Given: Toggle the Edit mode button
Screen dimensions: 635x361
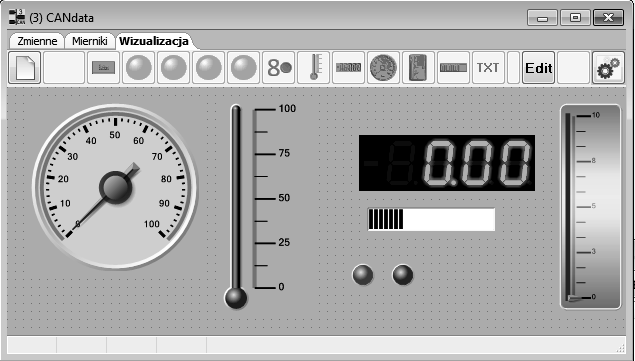Looking at the screenshot, I should coord(538,68).
